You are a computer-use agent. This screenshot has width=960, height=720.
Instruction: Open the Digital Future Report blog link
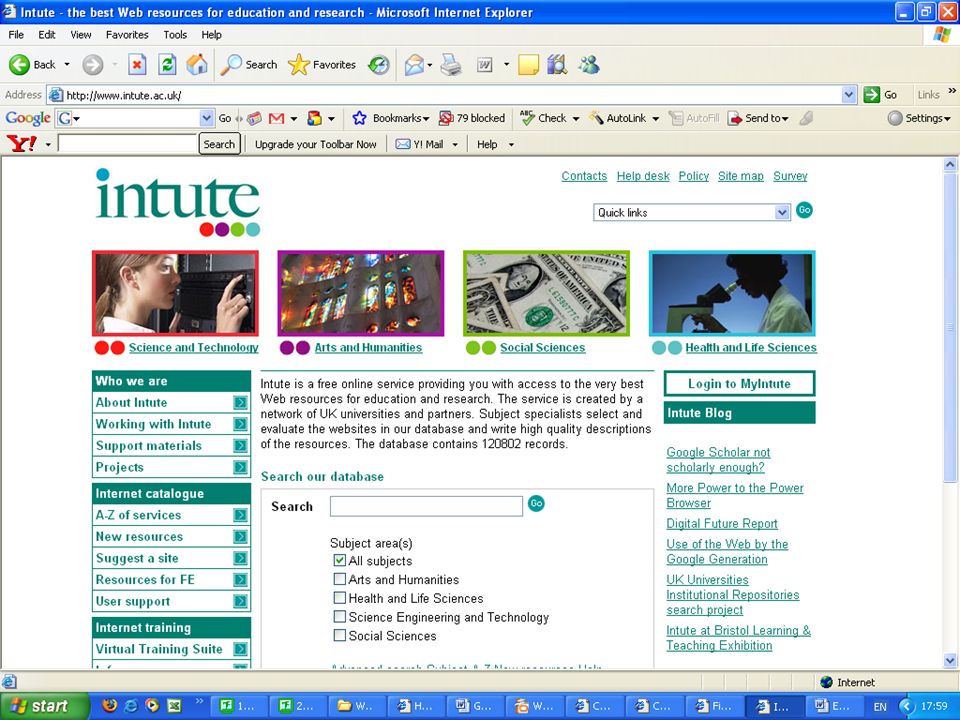coord(722,523)
